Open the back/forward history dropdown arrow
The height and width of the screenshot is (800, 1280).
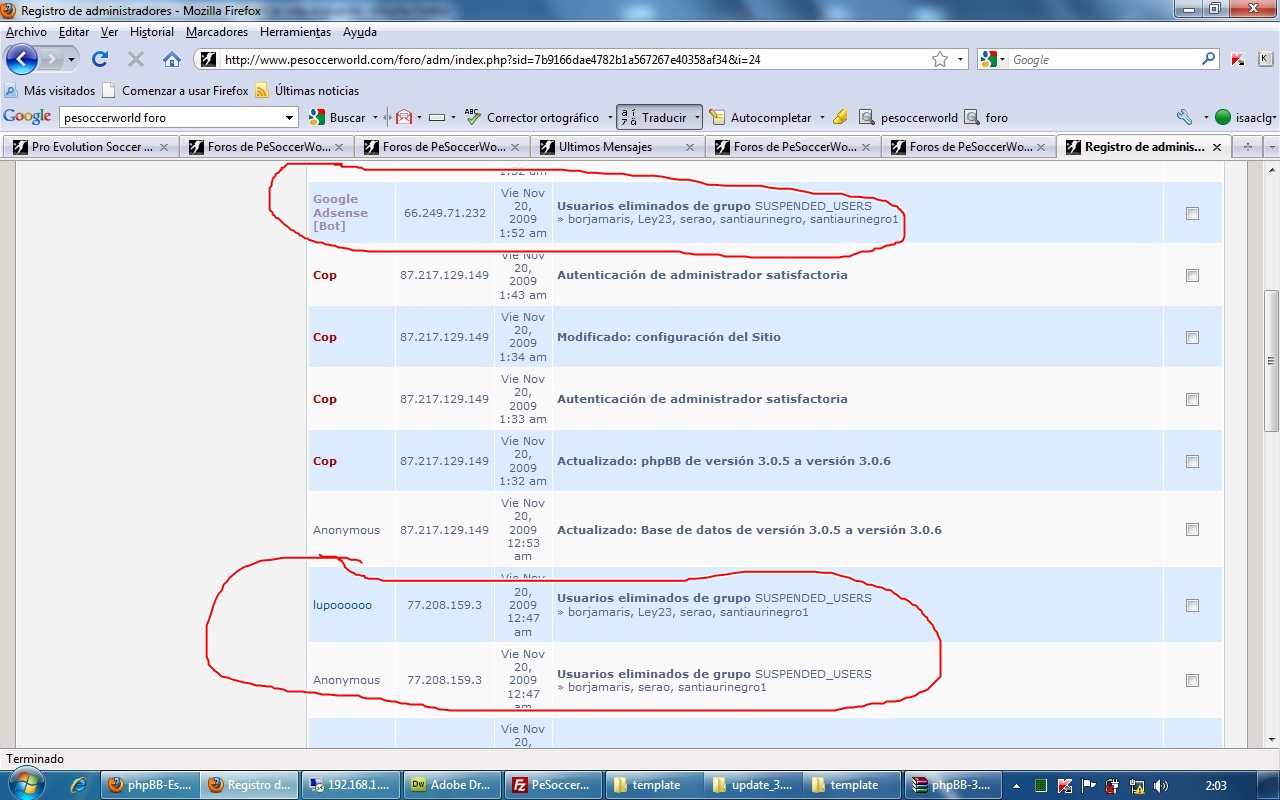click(71, 60)
